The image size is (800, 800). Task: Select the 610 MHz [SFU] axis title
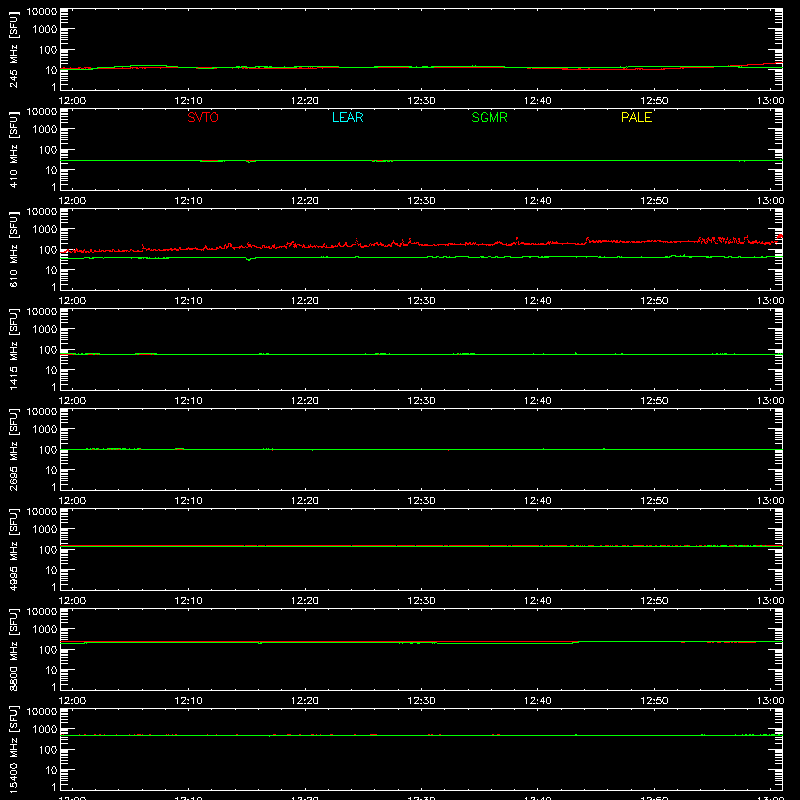coord(14,250)
